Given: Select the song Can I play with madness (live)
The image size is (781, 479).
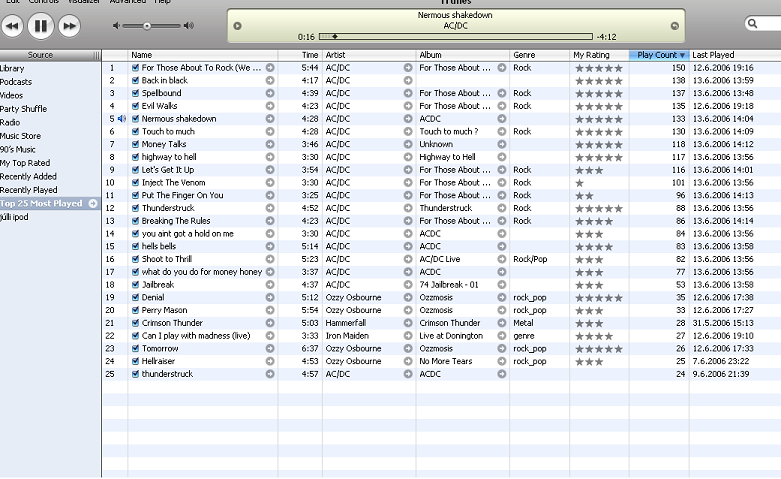Looking at the screenshot, I should click(196, 336).
